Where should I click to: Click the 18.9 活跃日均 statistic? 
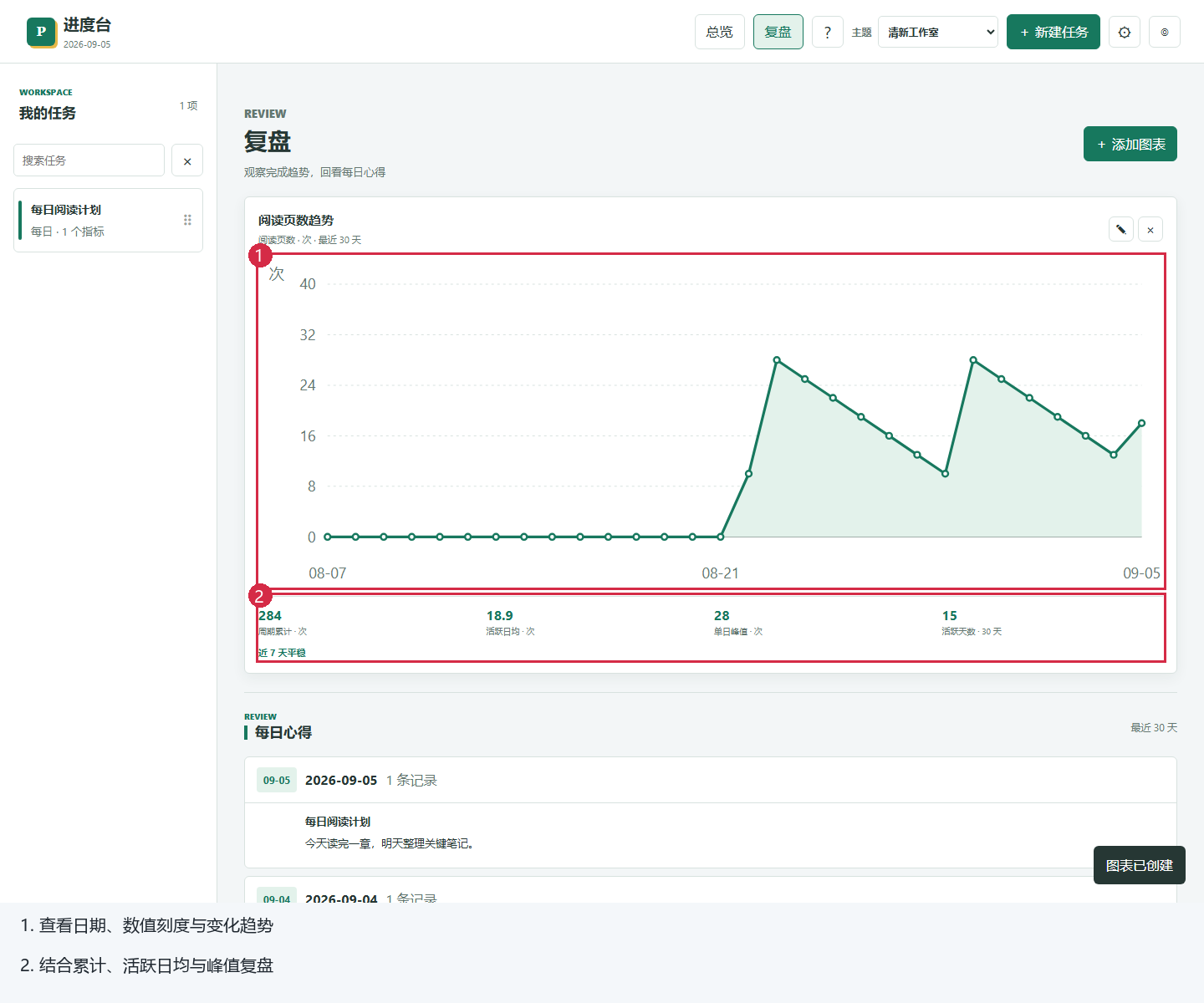(x=510, y=623)
